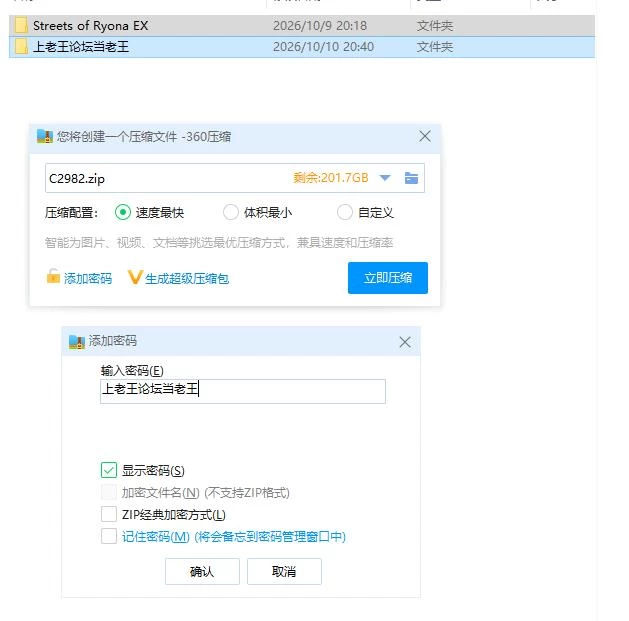Select the Streets of Ryona EX folder name
The width and height of the screenshot is (629, 621).
[90, 26]
